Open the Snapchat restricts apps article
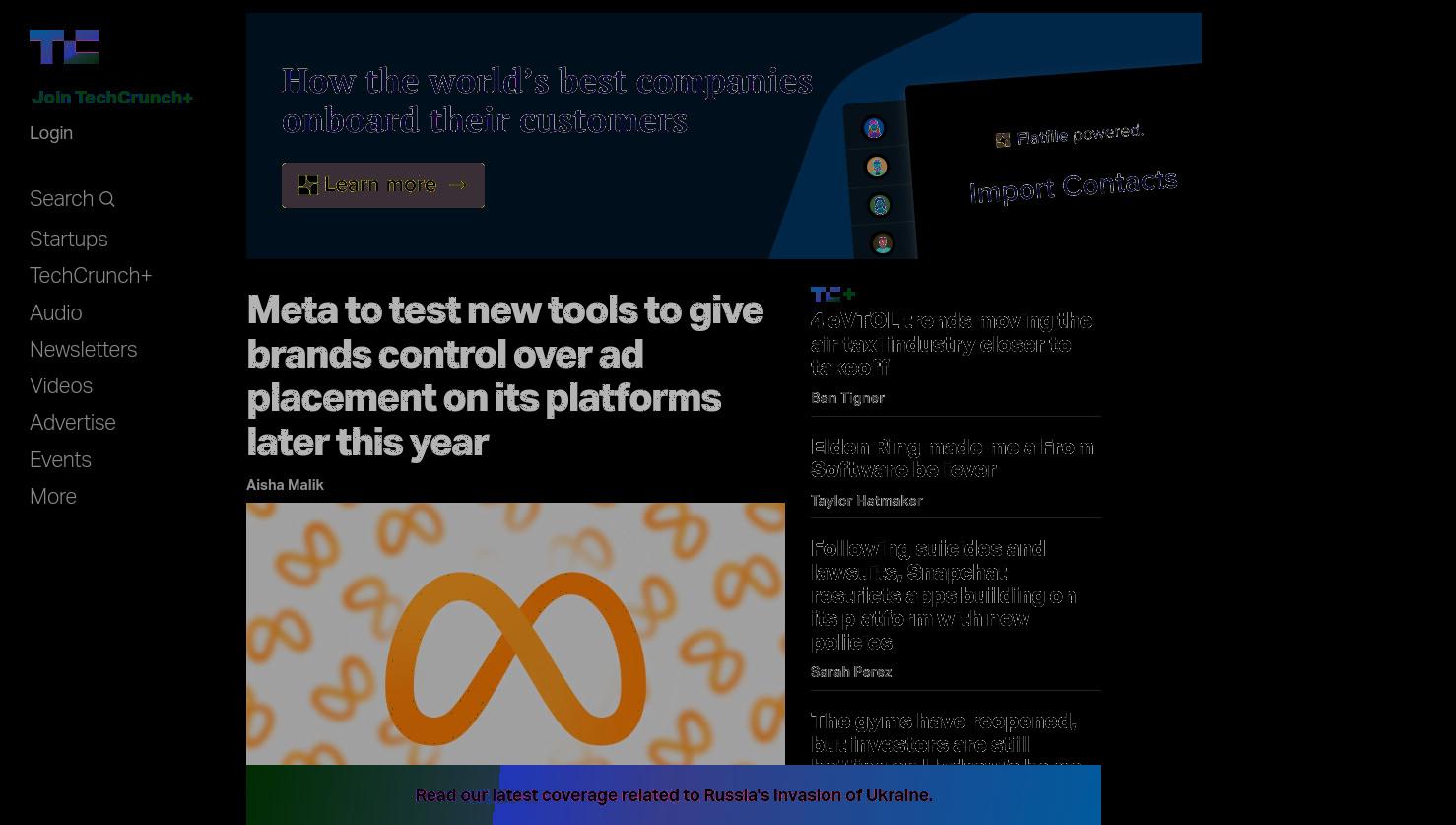Screen dimensions: 1456x825 tap(944, 595)
